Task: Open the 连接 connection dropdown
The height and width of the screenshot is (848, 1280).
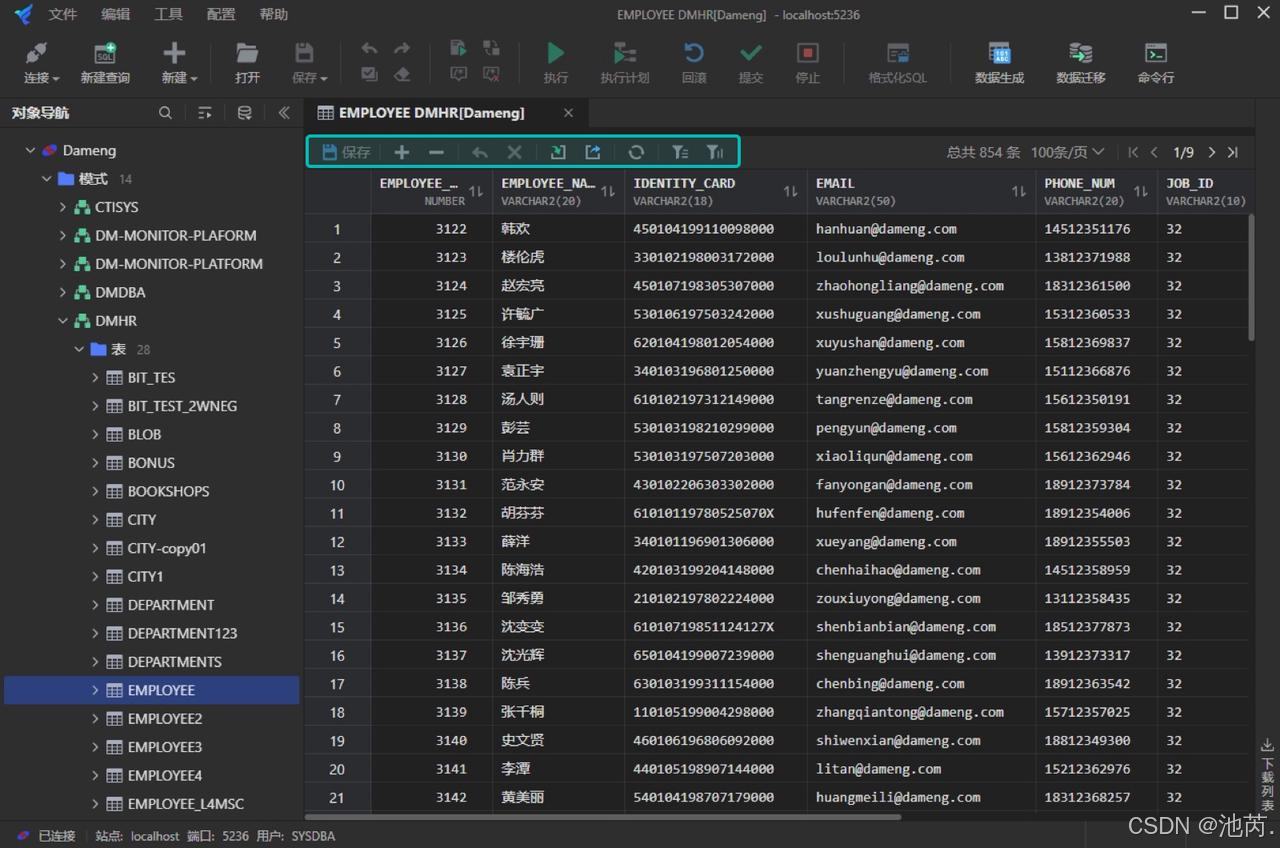Action: tap(39, 64)
